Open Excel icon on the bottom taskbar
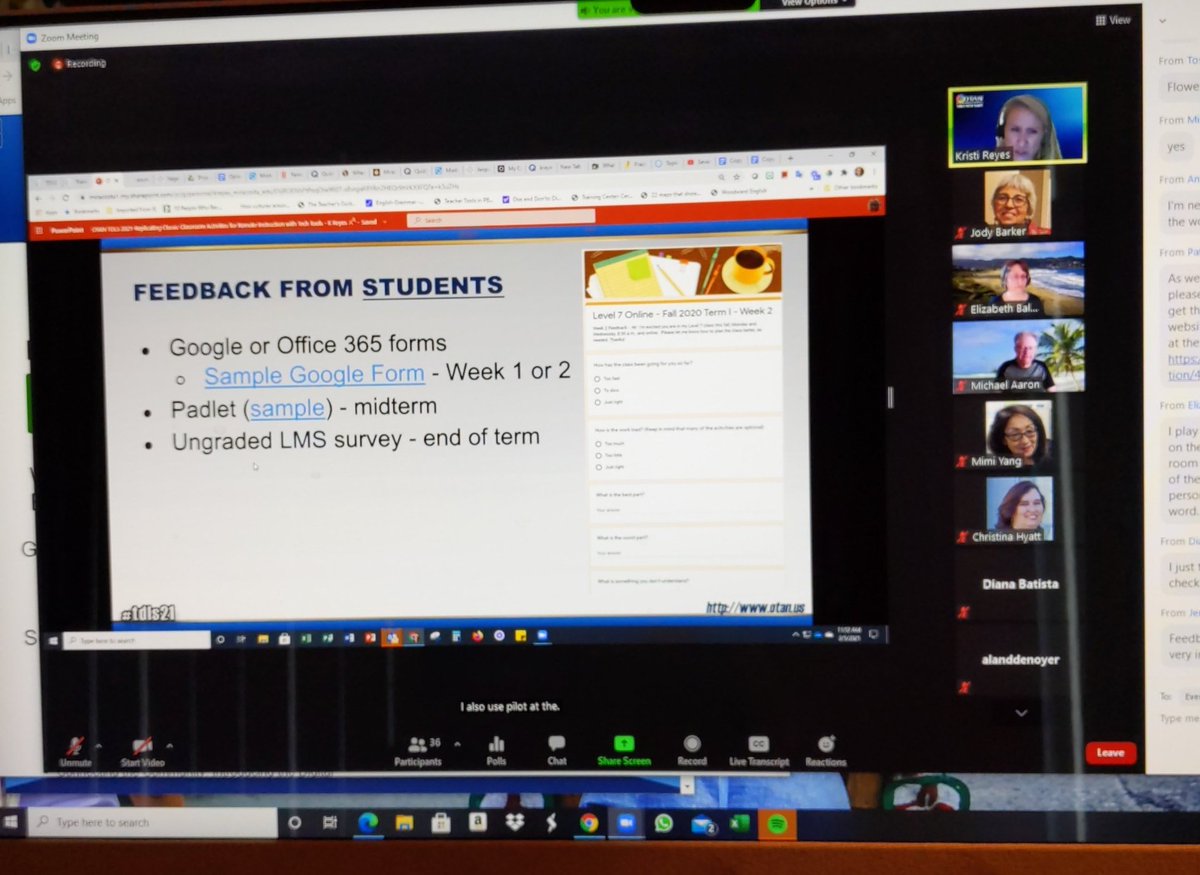The height and width of the screenshot is (875, 1200). pyautogui.click(x=739, y=822)
